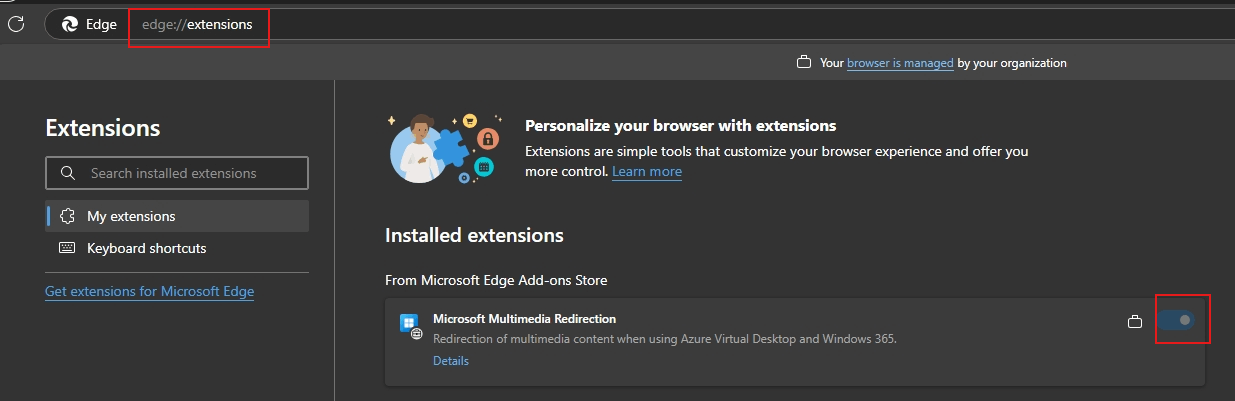Click the Installed extensions heading
This screenshot has width=1235, height=401.
click(x=474, y=236)
